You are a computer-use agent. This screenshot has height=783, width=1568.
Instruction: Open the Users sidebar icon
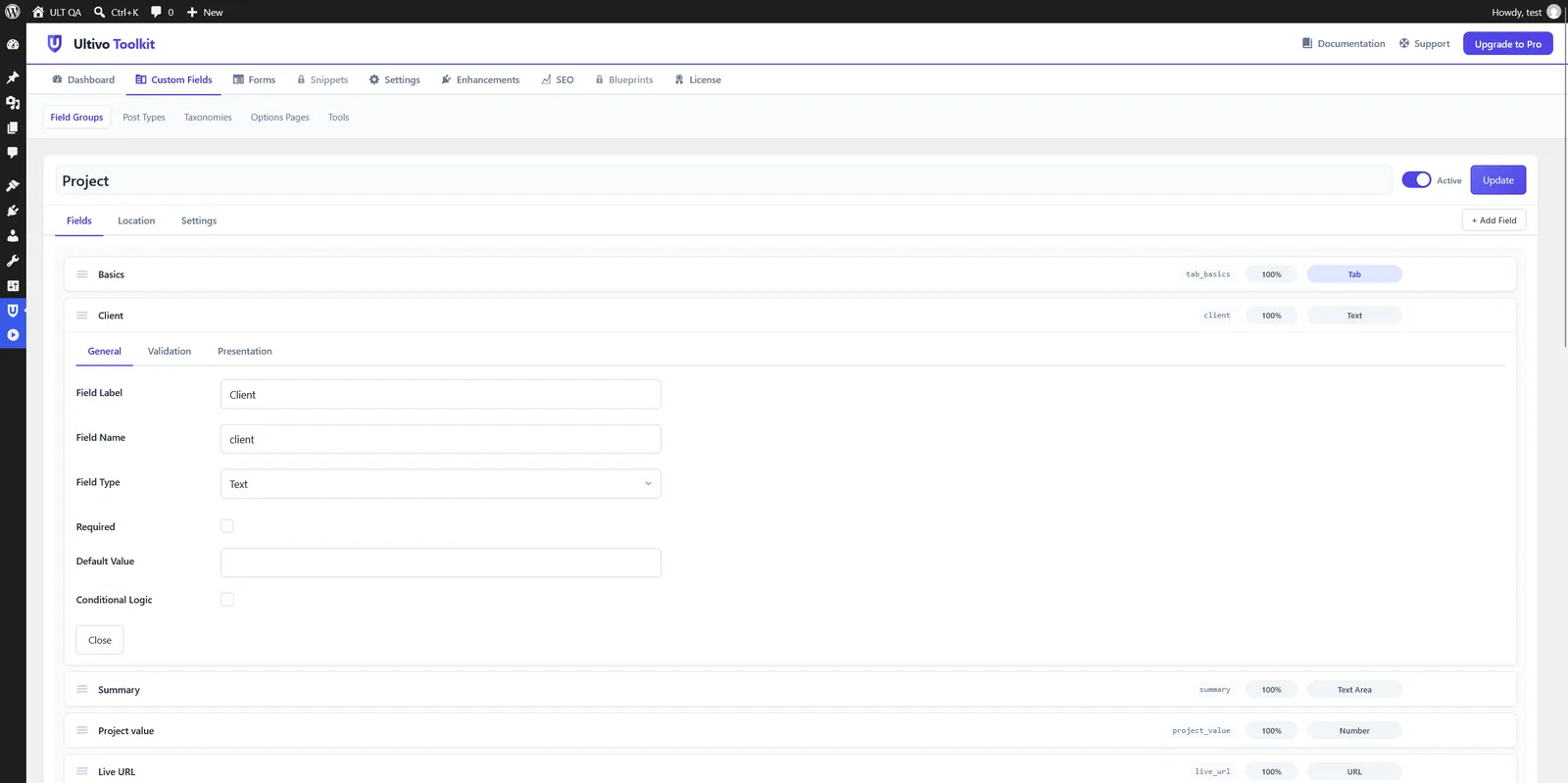pyautogui.click(x=13, y=236)
